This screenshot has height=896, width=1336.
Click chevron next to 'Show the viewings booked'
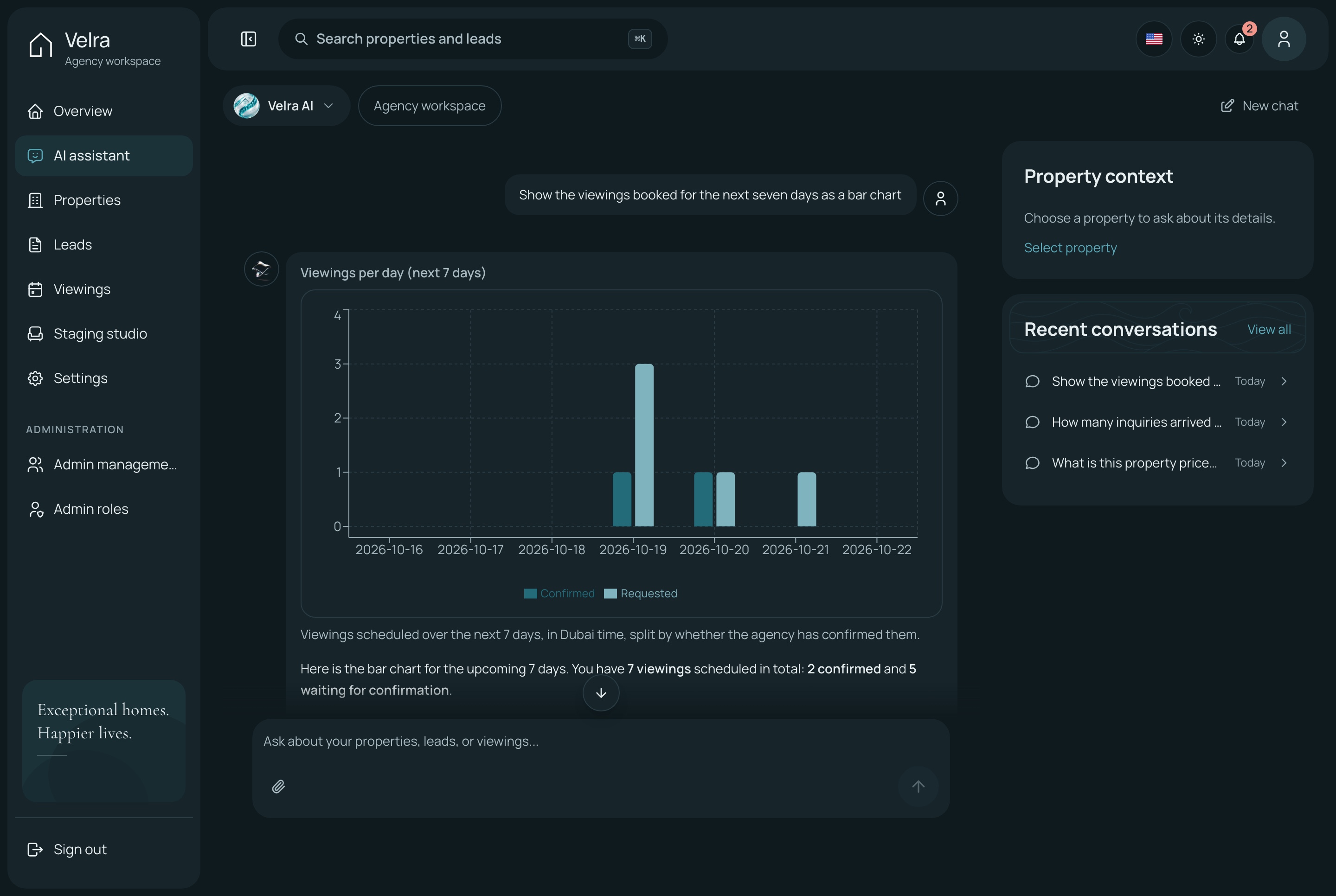pyautogui.click(x=1284, y=381)
